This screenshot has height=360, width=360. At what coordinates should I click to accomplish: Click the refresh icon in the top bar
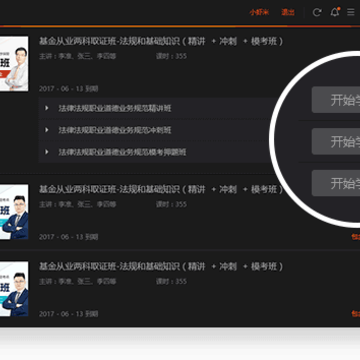pos(317,12)
